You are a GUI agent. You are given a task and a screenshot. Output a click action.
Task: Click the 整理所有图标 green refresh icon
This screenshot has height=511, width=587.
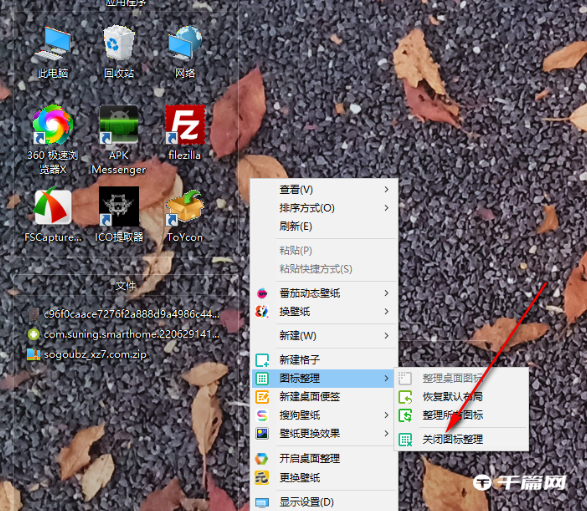point(405,415)
